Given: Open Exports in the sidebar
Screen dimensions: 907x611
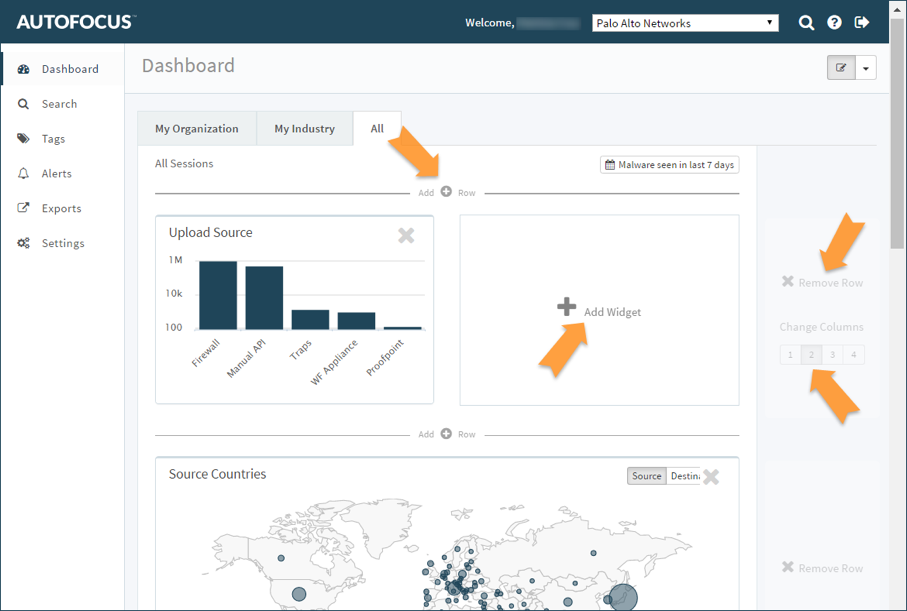Looking at the screenshot, I should coord(62,208).
